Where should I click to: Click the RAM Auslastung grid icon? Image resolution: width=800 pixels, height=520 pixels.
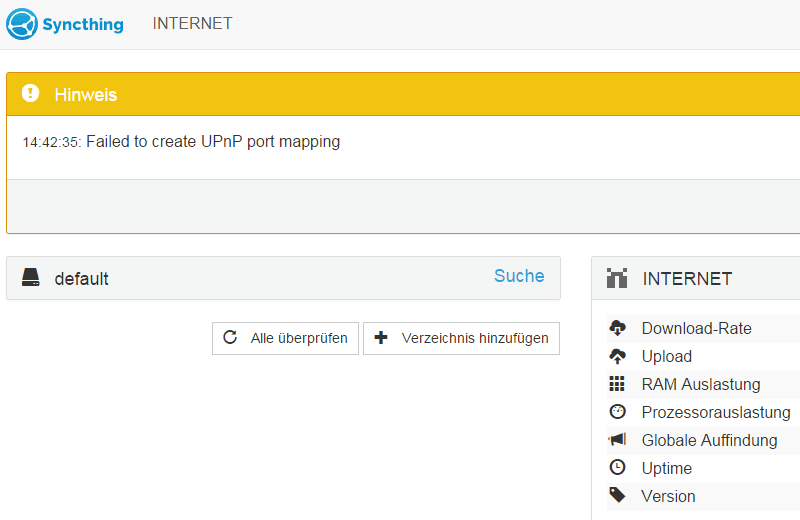[617, 384]
